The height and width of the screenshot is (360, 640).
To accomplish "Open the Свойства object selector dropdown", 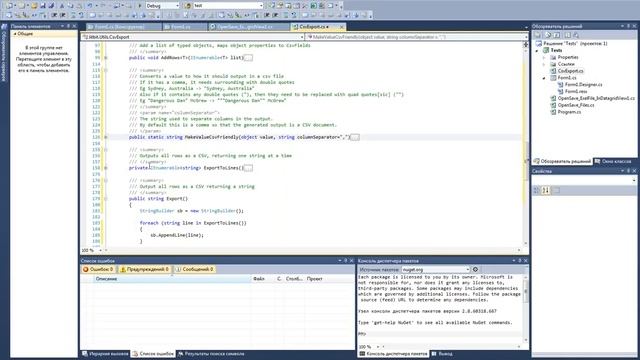I will [634, 180].
